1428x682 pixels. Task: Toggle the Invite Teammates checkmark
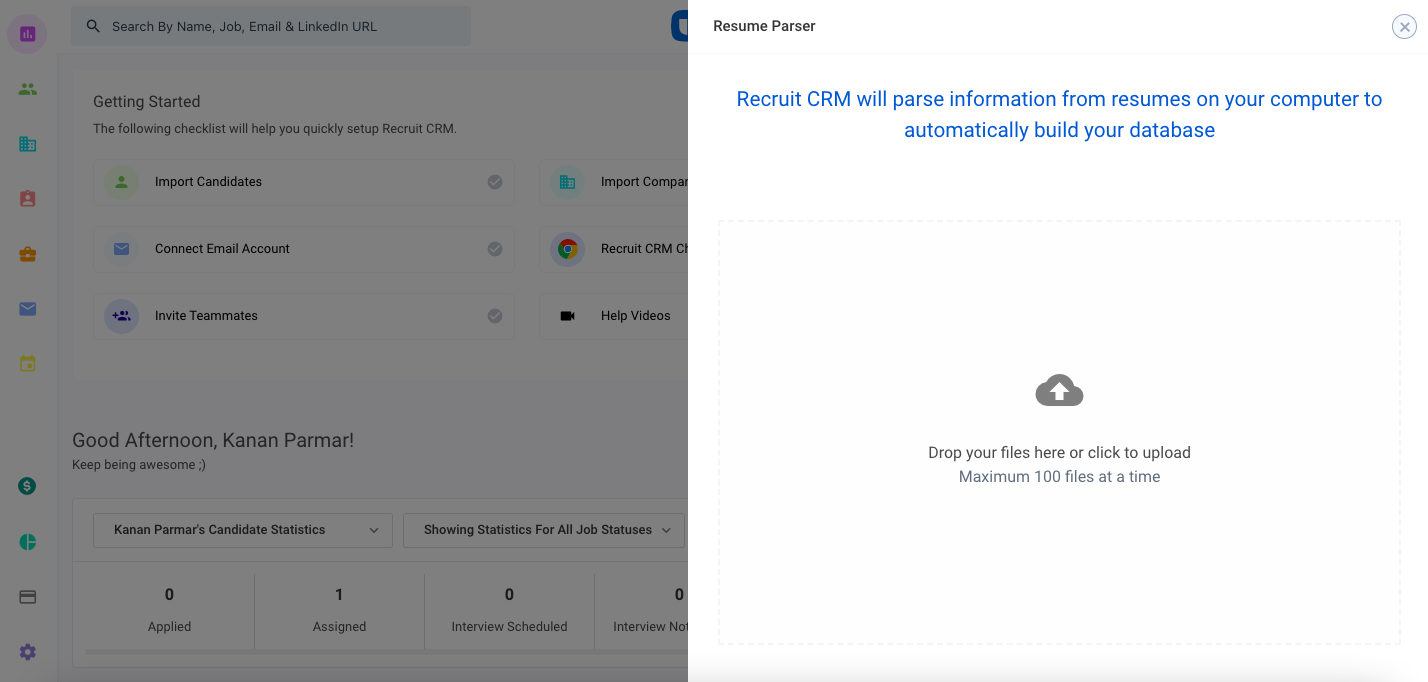click(x=494, y=316)
